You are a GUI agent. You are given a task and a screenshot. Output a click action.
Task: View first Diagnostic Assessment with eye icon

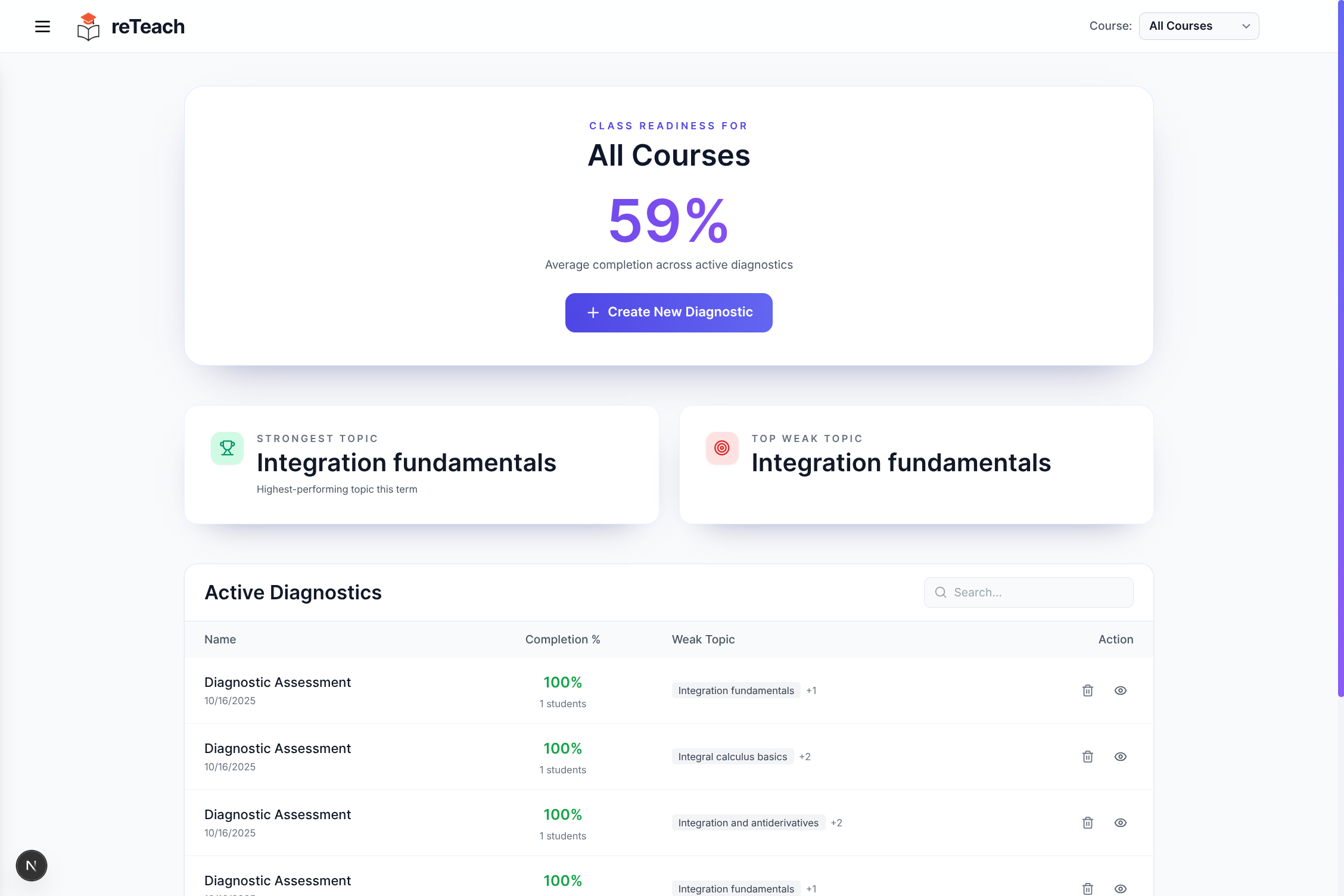1120,690
